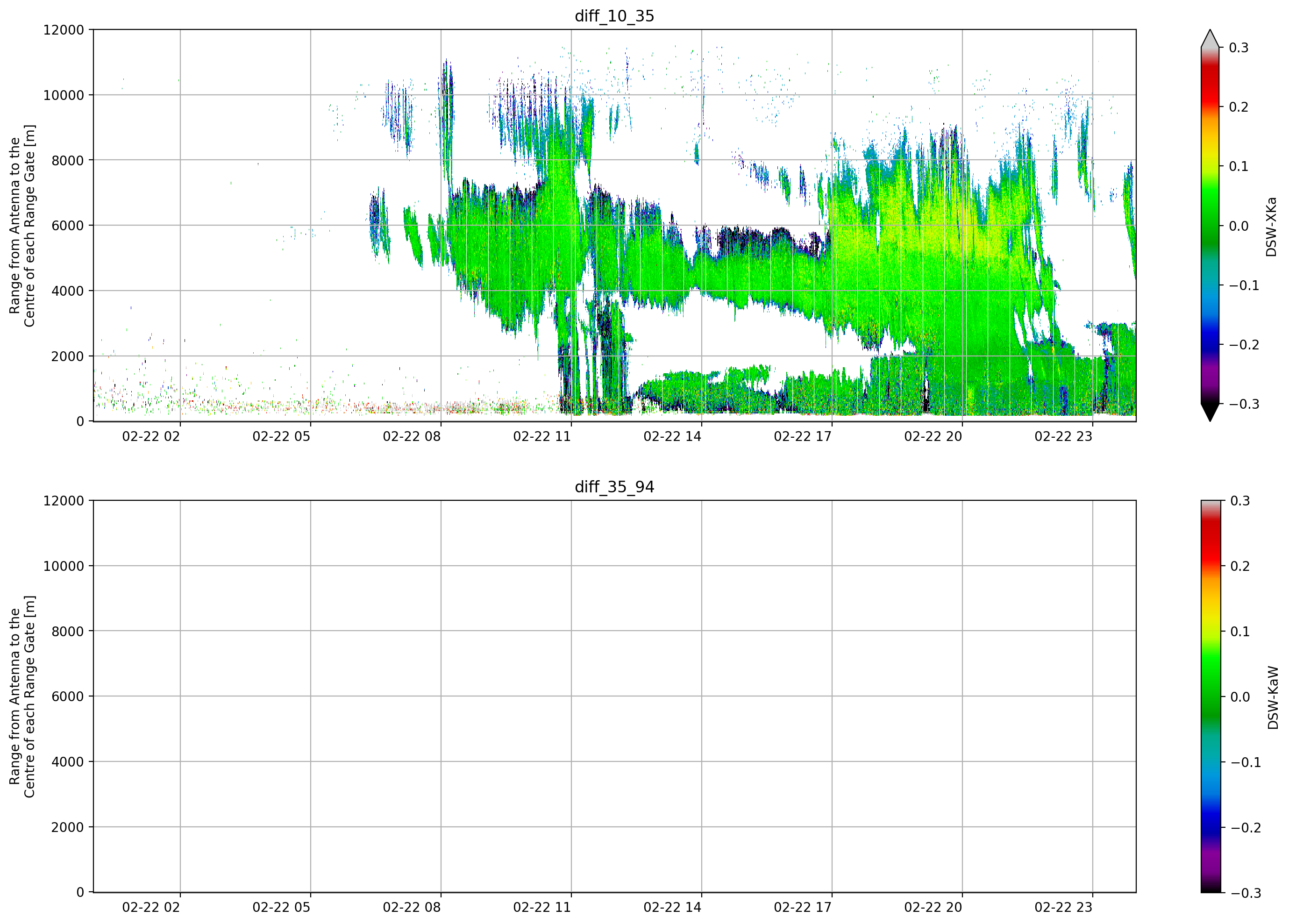Click the −0.3 tick on DSW-KaW colorbar

(1246, 893)
